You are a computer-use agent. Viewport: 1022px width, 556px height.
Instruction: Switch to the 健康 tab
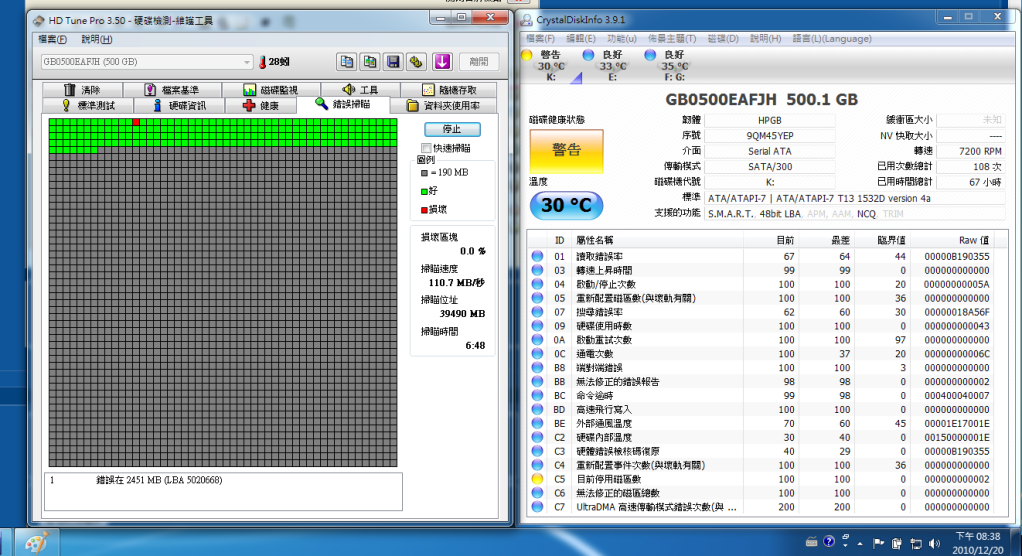tap(261, 106)
